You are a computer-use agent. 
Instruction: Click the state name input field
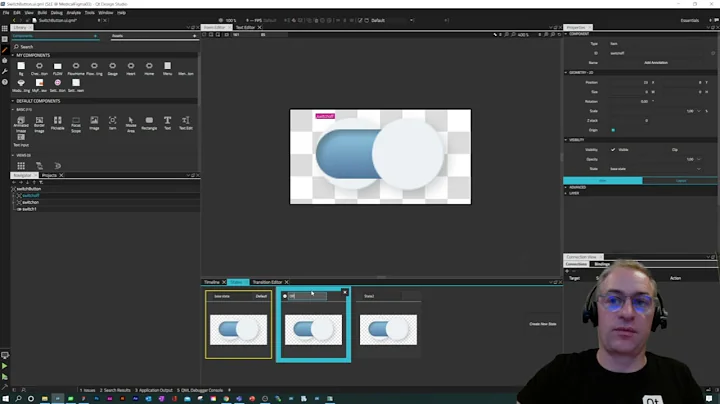click(308, 296)
